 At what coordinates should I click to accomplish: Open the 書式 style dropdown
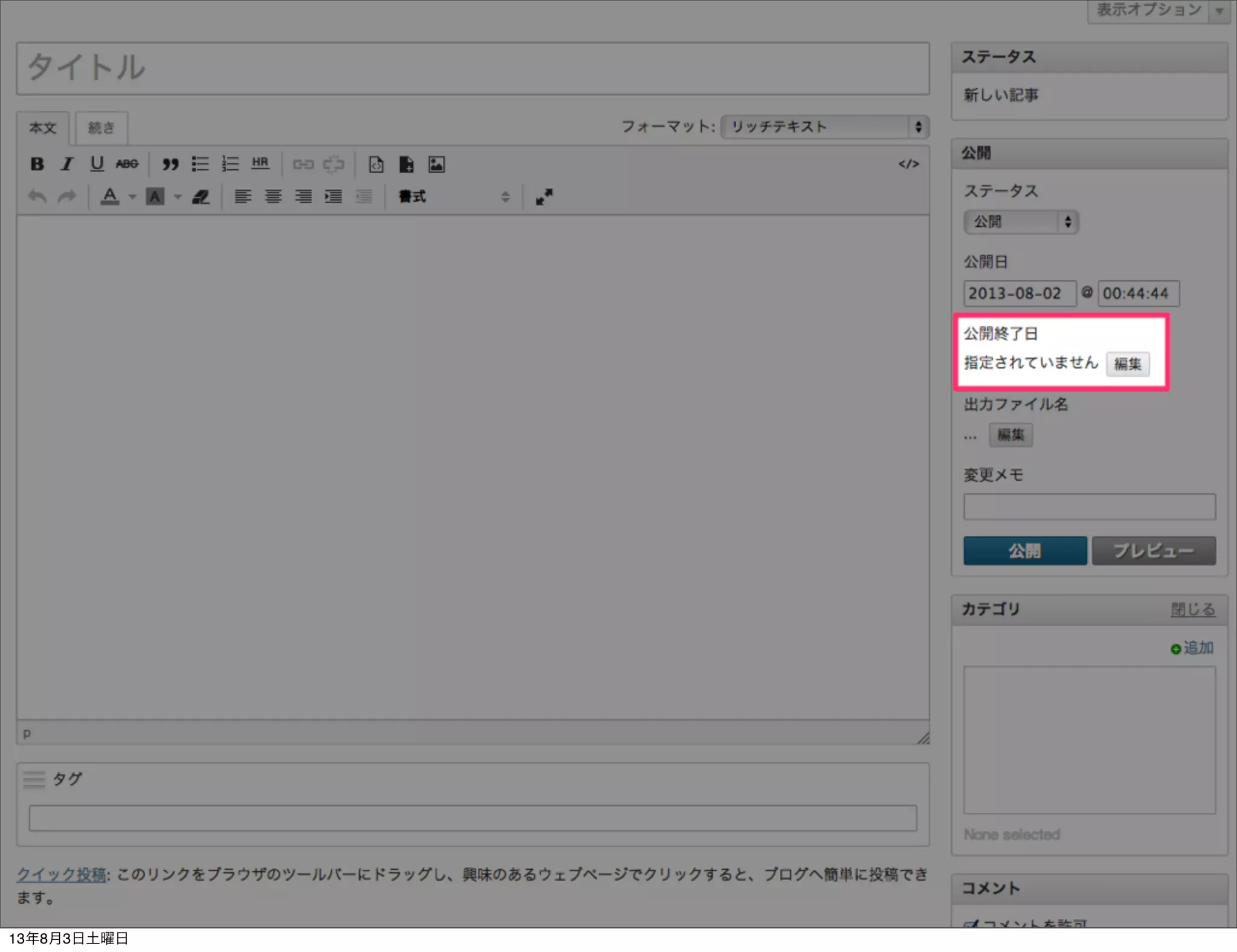click(454, 197)
